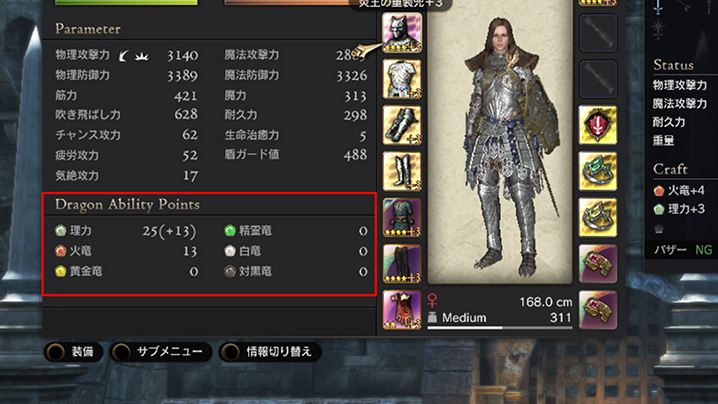Choose the red cape equipment slot
718x404 pixels.
point(402,310)
